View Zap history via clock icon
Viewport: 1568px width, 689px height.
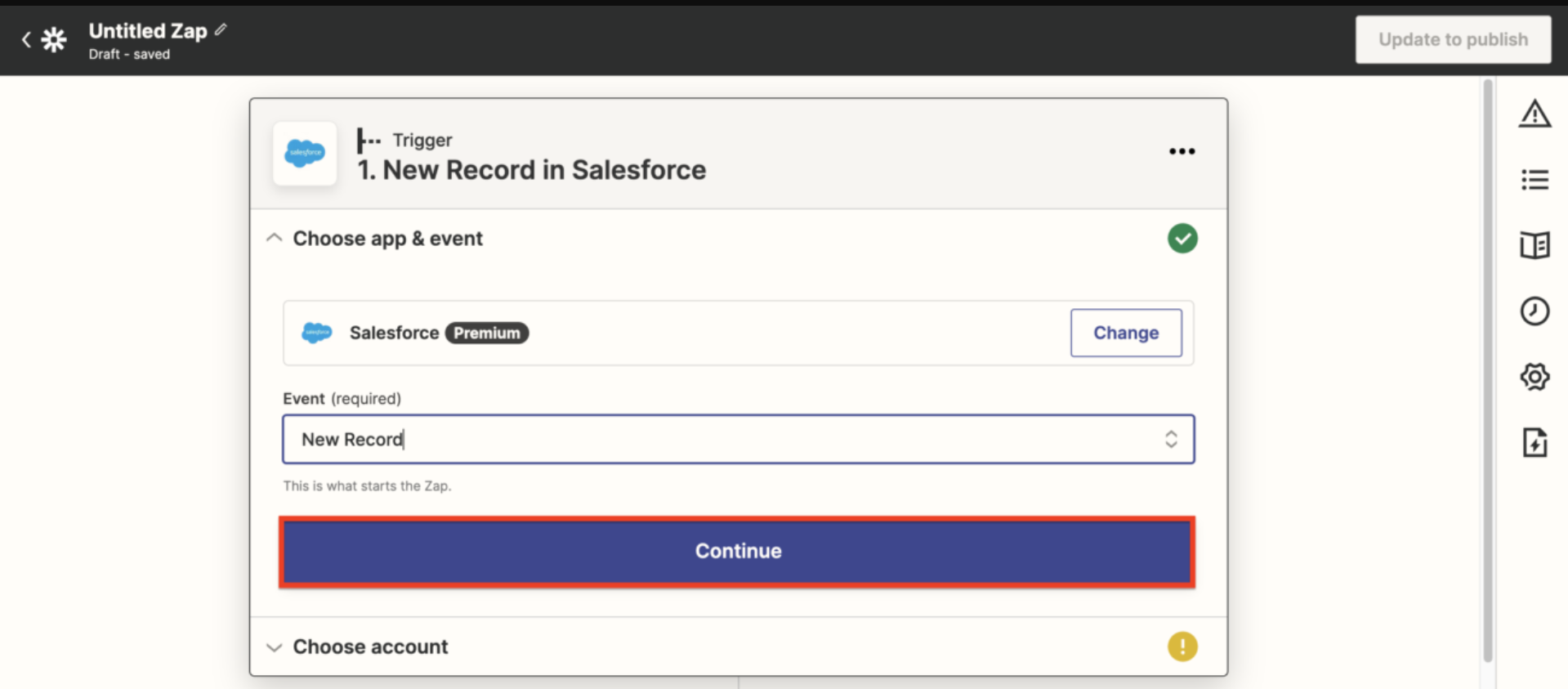(x=1534, y=311)
